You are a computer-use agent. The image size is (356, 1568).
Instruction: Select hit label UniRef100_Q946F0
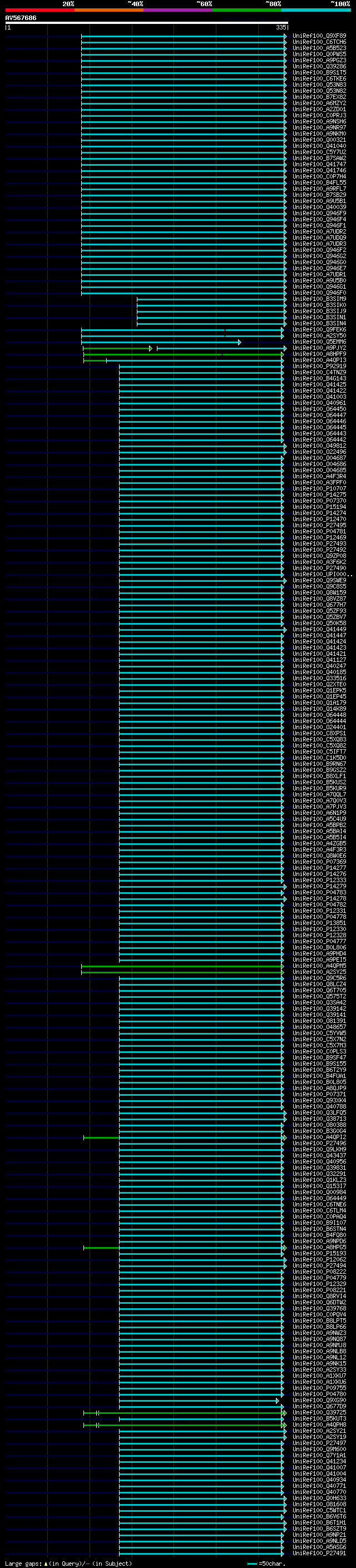point(319,293)
